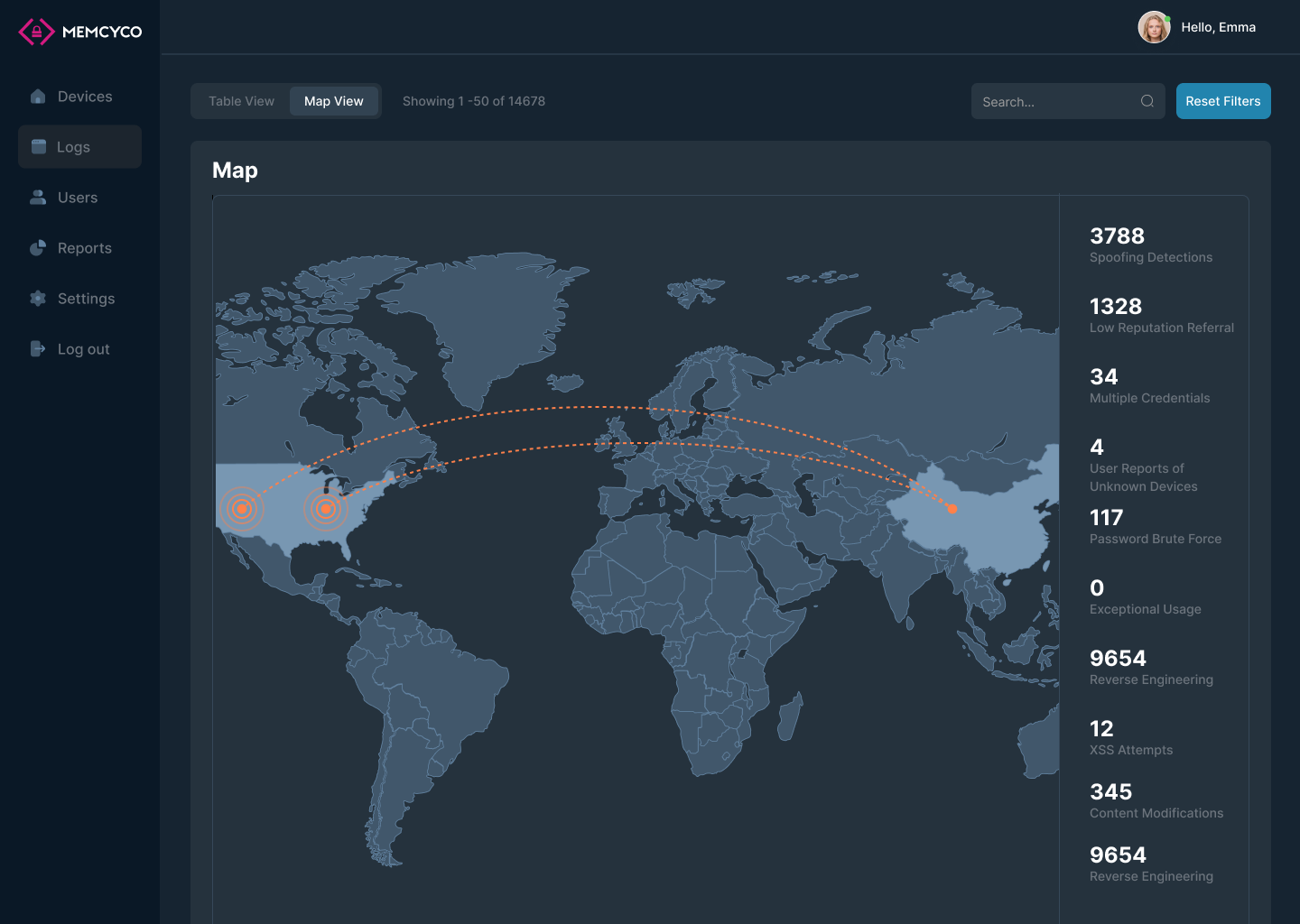The image size is (1300, 924).
Task: Click the Settings gear icon
Action: coord(38,299)
